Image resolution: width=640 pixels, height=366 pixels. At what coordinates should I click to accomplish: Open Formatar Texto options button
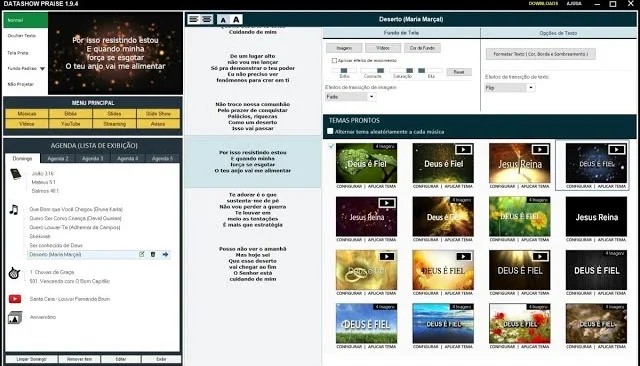540,54
